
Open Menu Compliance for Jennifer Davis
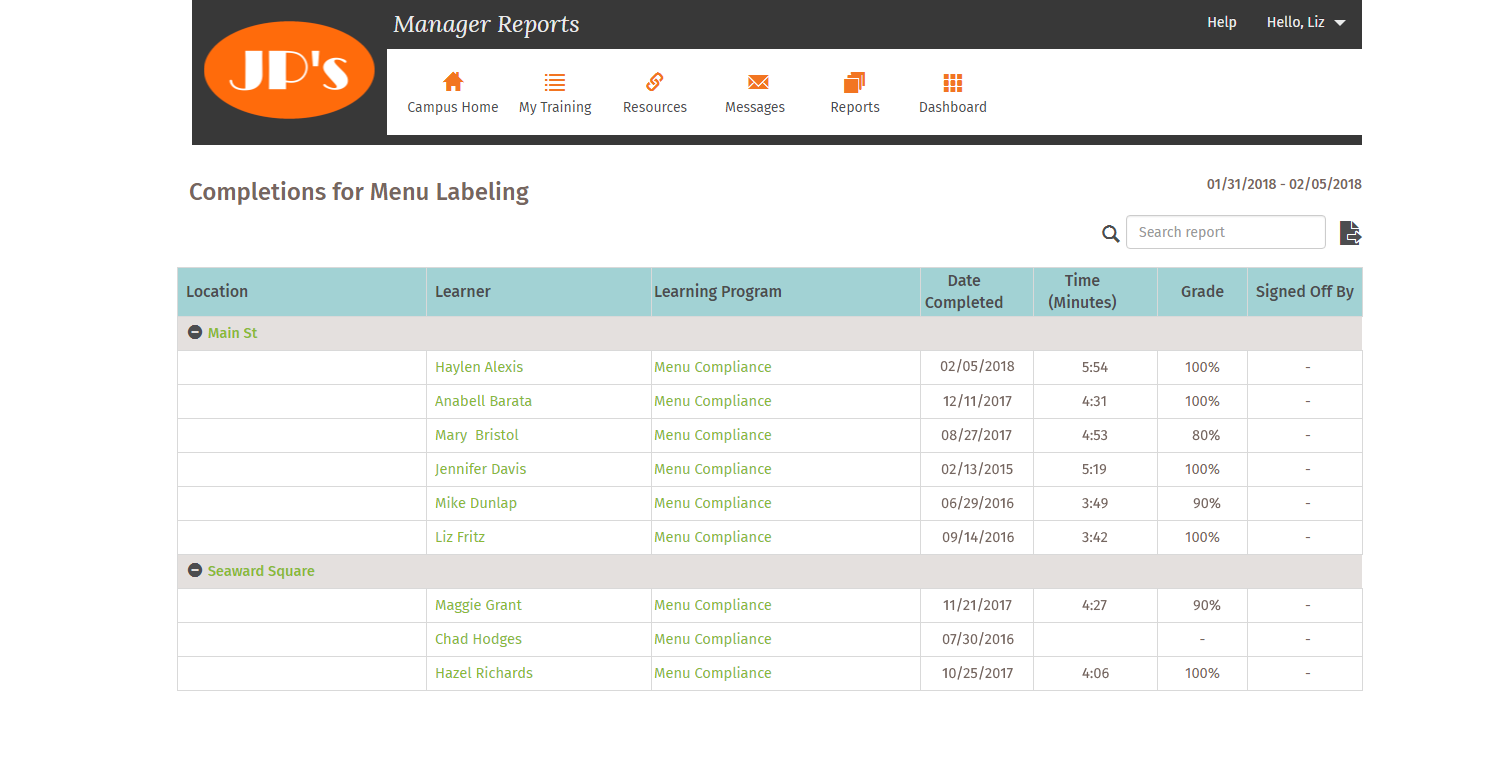click(x=713, y=469)
